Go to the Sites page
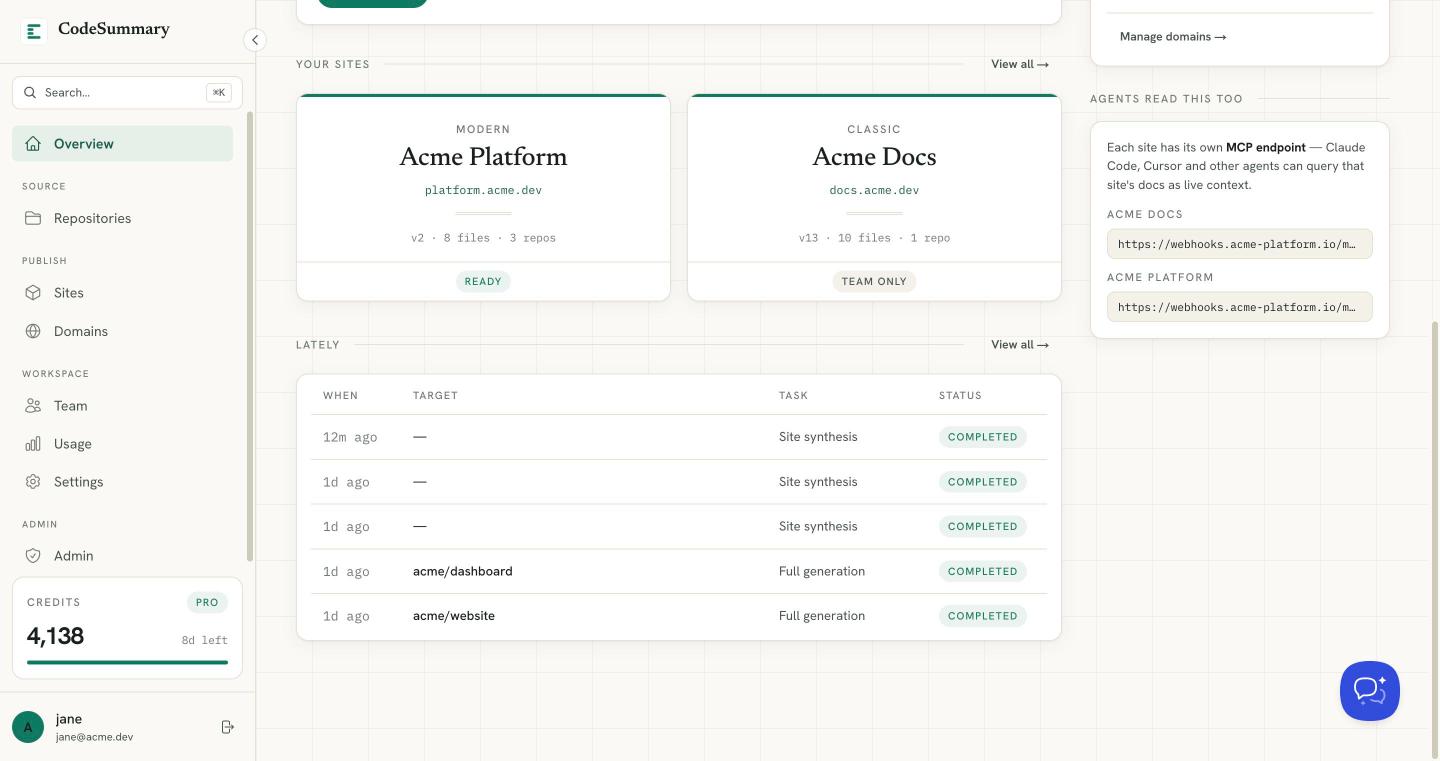Viewport: 1440px width, 761px height. 122,293
